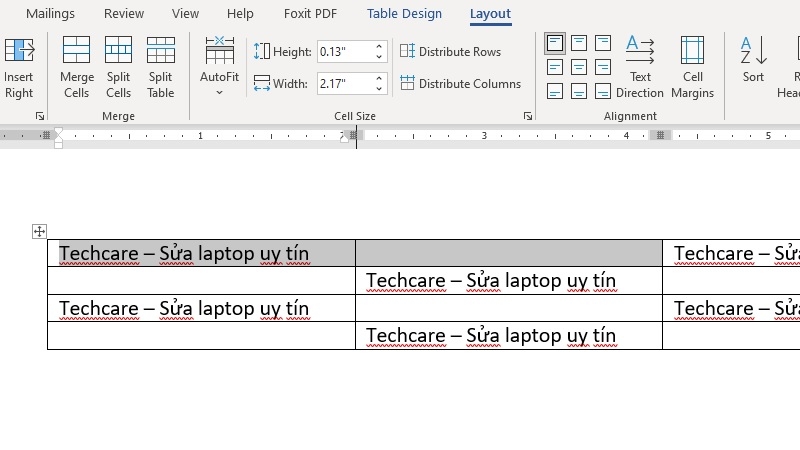Increase row Height with up arrow
Screen dimensions: 800x450
pyautogui.click(x=379, y=46)
